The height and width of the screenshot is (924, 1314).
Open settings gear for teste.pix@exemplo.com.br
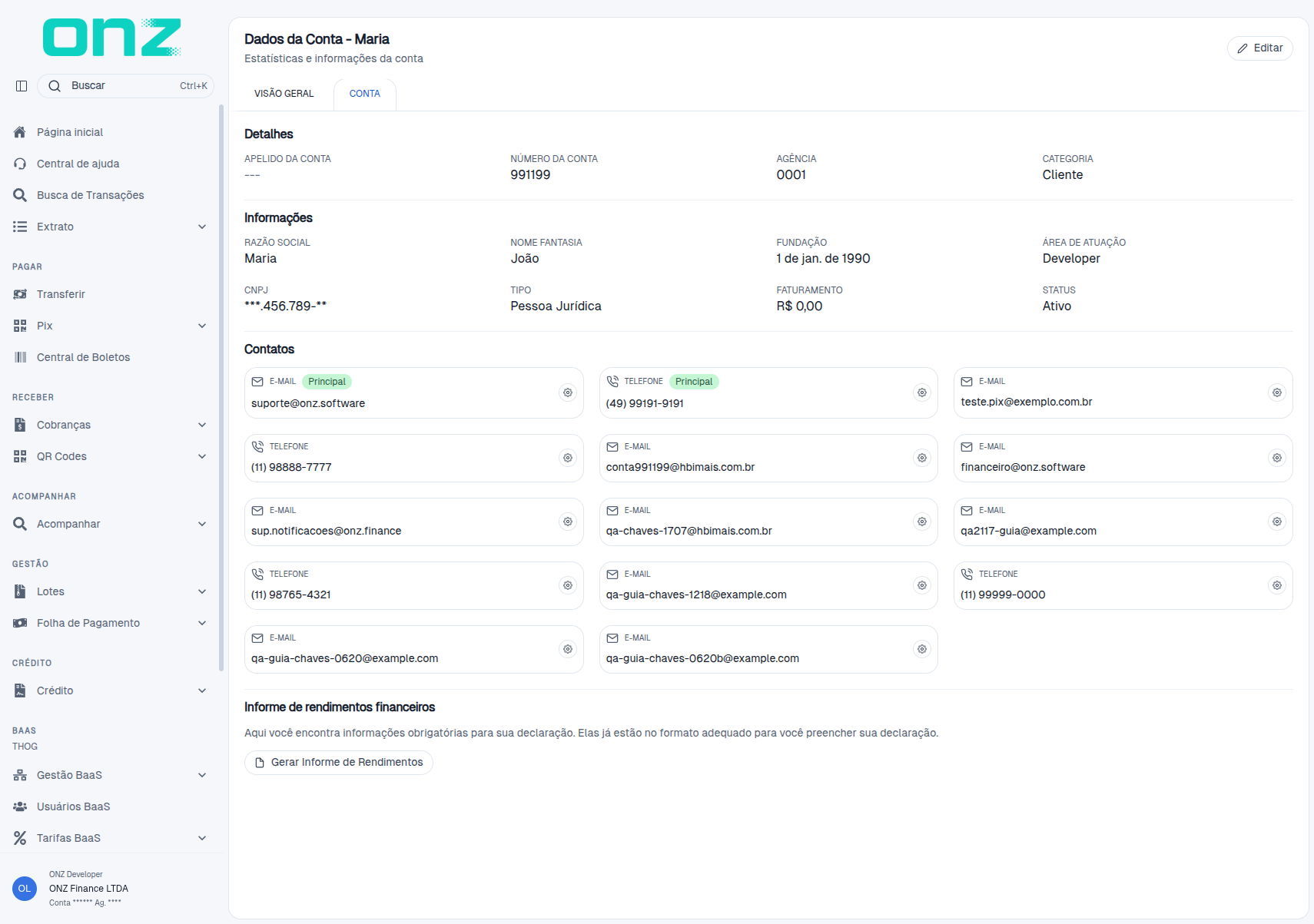[1277, 392]
